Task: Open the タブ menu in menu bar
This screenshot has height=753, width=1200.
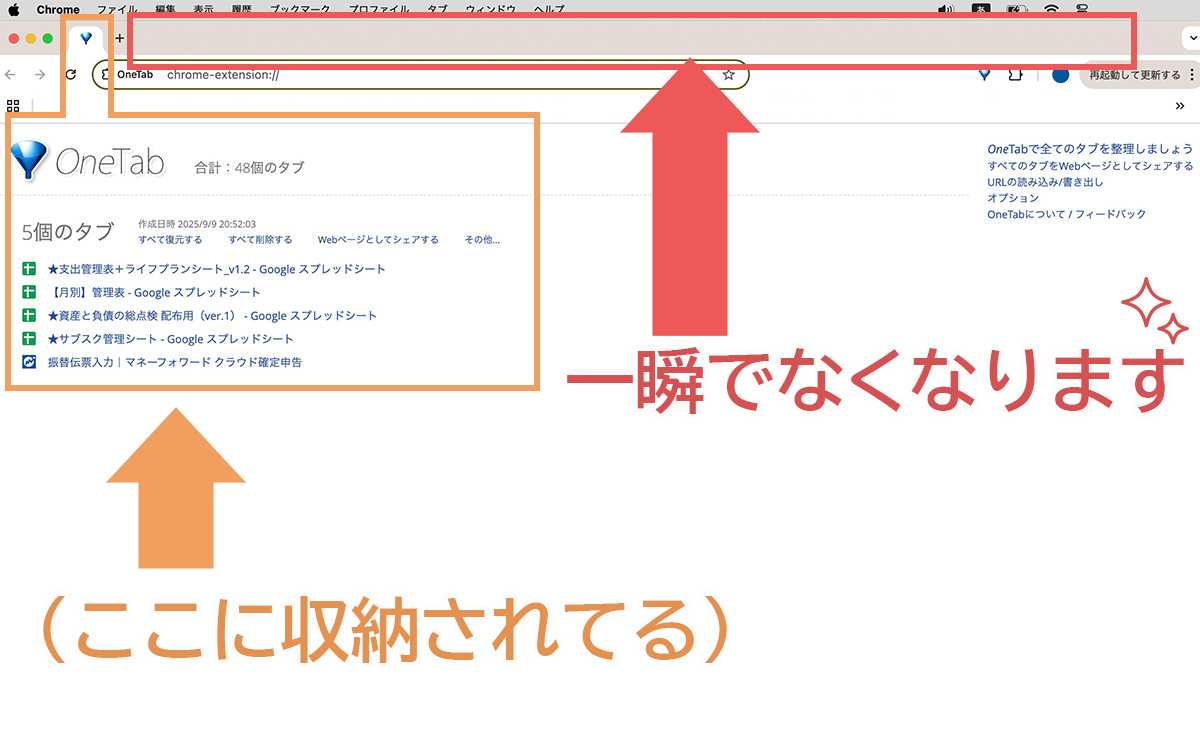Action: (x=437, y=9)
